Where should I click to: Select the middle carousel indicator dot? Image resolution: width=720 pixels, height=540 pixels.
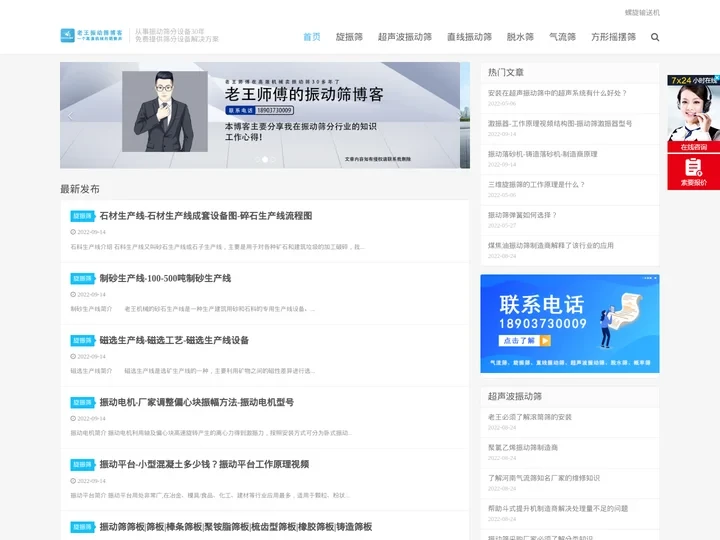click(265, 159)
